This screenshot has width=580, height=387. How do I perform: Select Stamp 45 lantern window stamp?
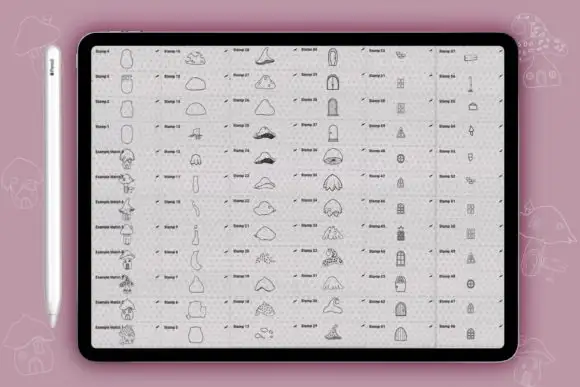pyautogui.click(x=401, y=234)
